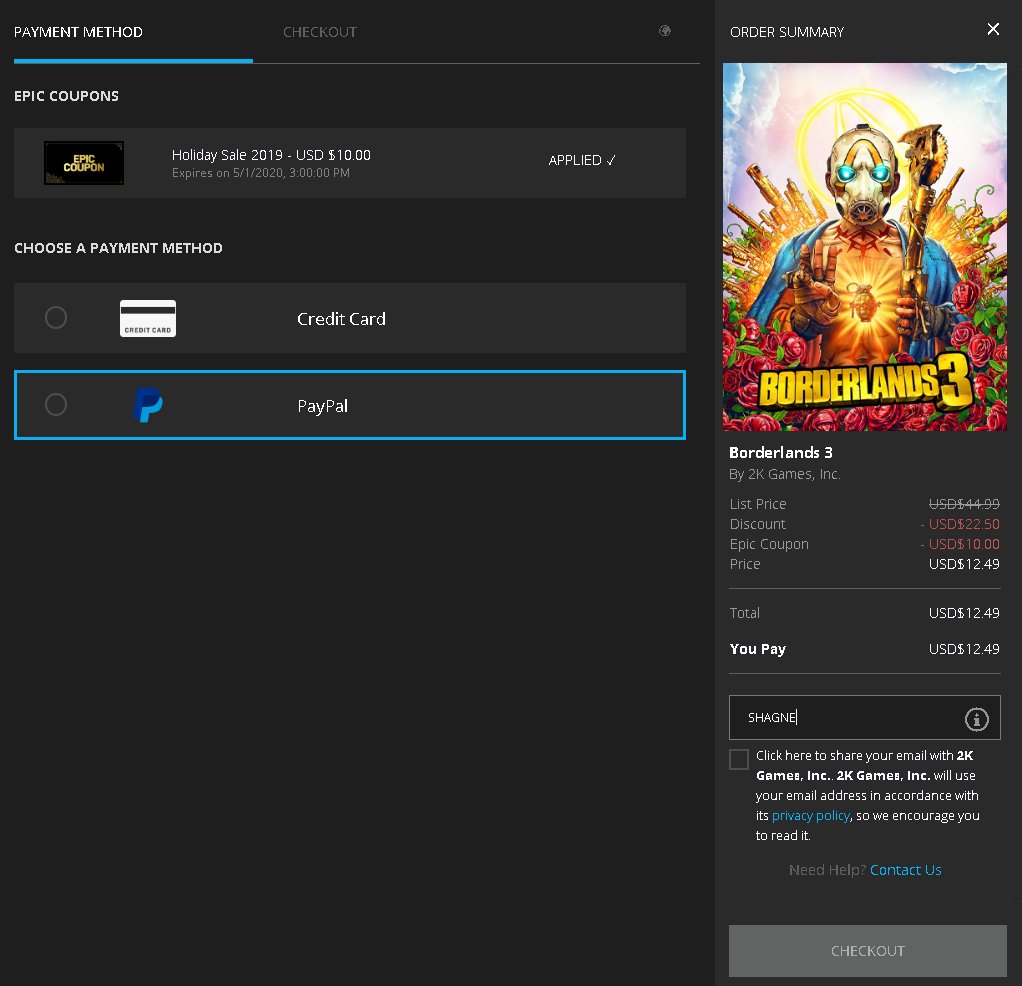Viewport: 1022px width, 986px height.
Task: Click 'By 2K Games, Inc.' publisher text
Action: click(x=785, y=474)
